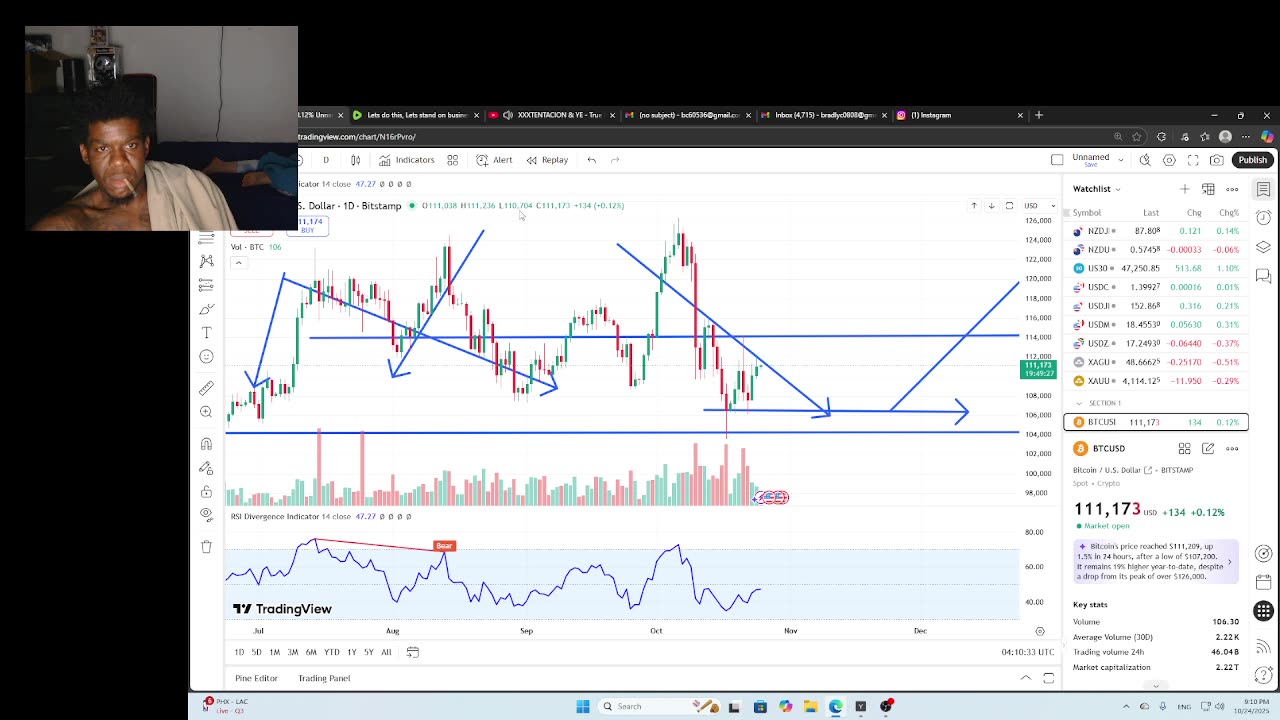Undo the last chart action
Screen dimensions: 1280x720
[591, 160]
